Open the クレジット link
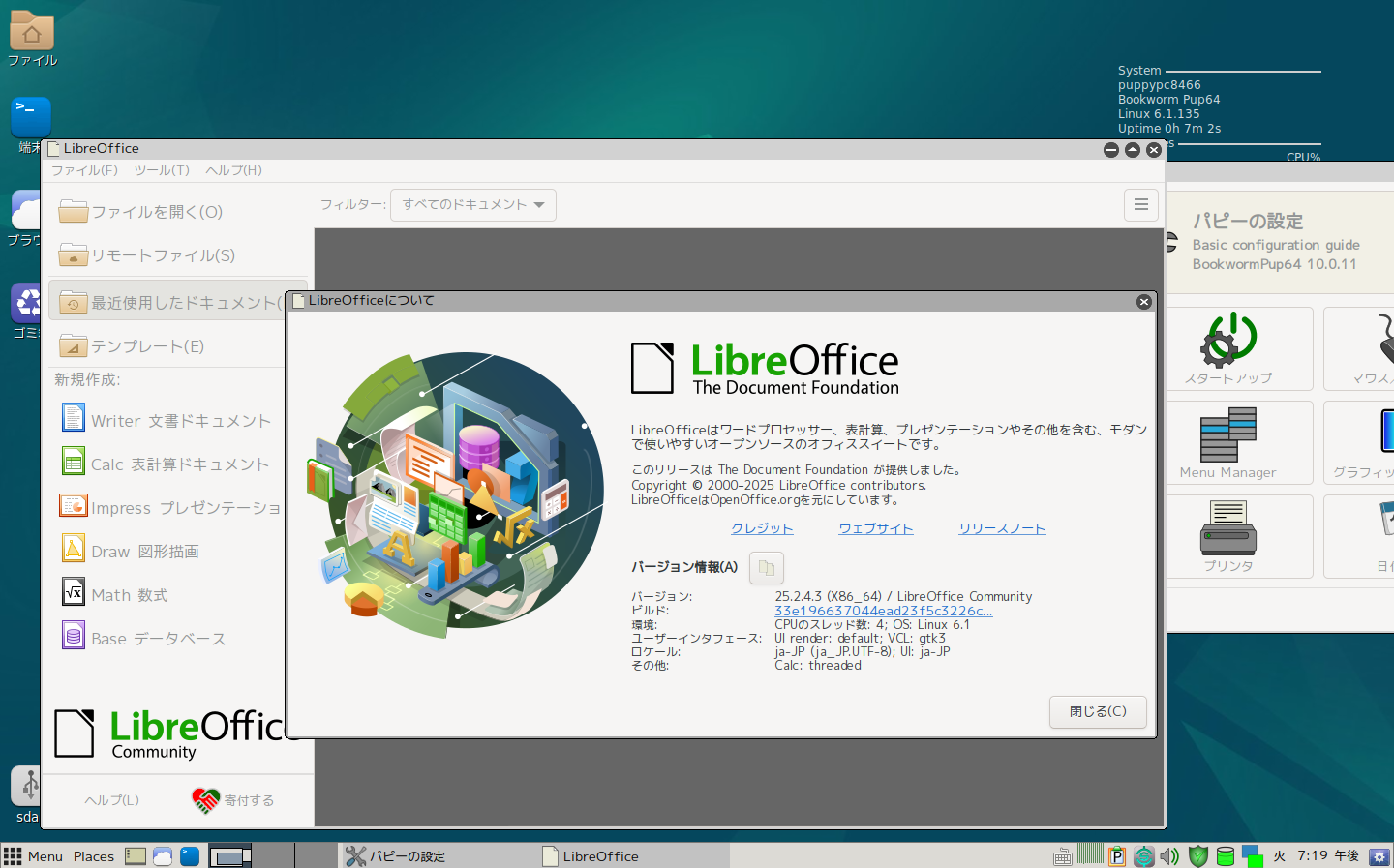 [x=762, y=528]
